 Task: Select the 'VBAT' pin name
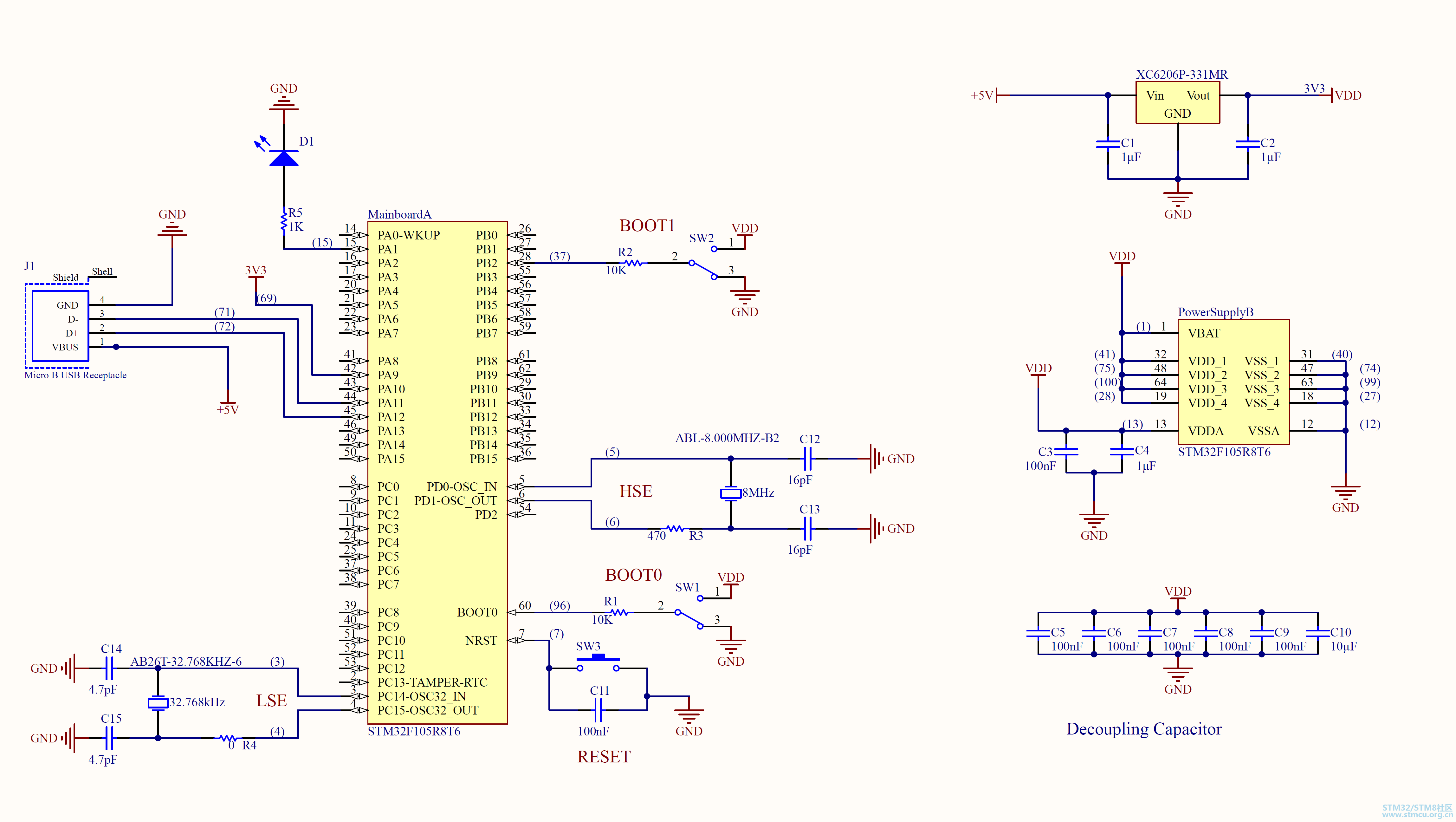click(x=1204, y=333)
